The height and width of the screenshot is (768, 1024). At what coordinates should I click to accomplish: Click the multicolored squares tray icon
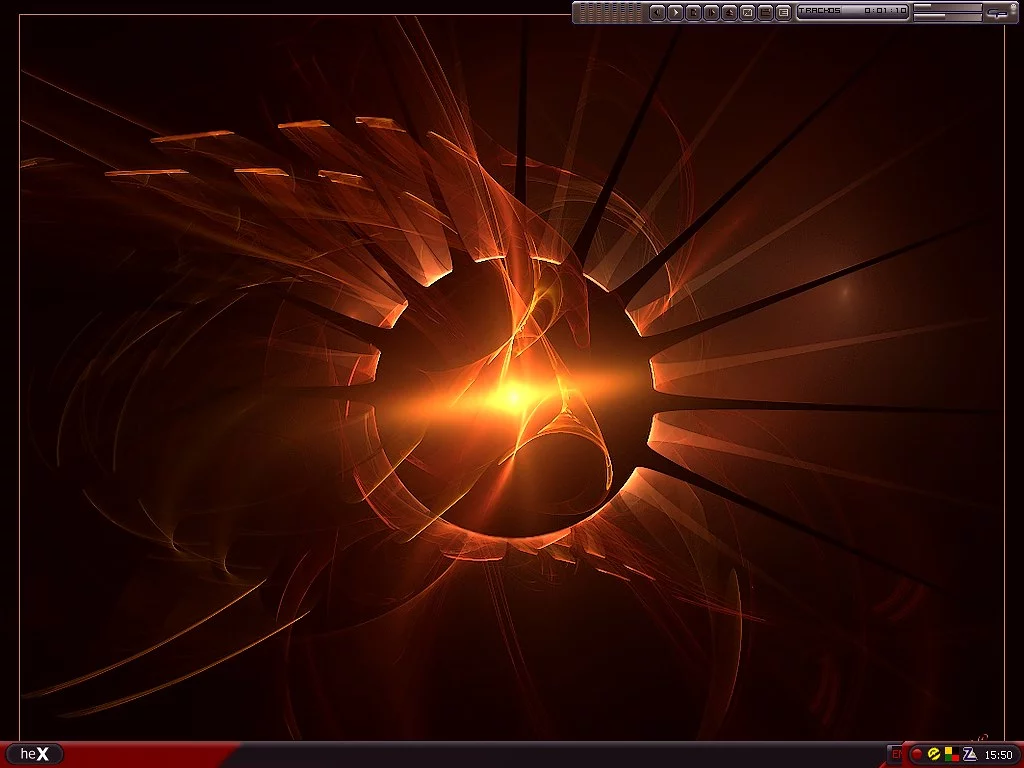(950, 754)
